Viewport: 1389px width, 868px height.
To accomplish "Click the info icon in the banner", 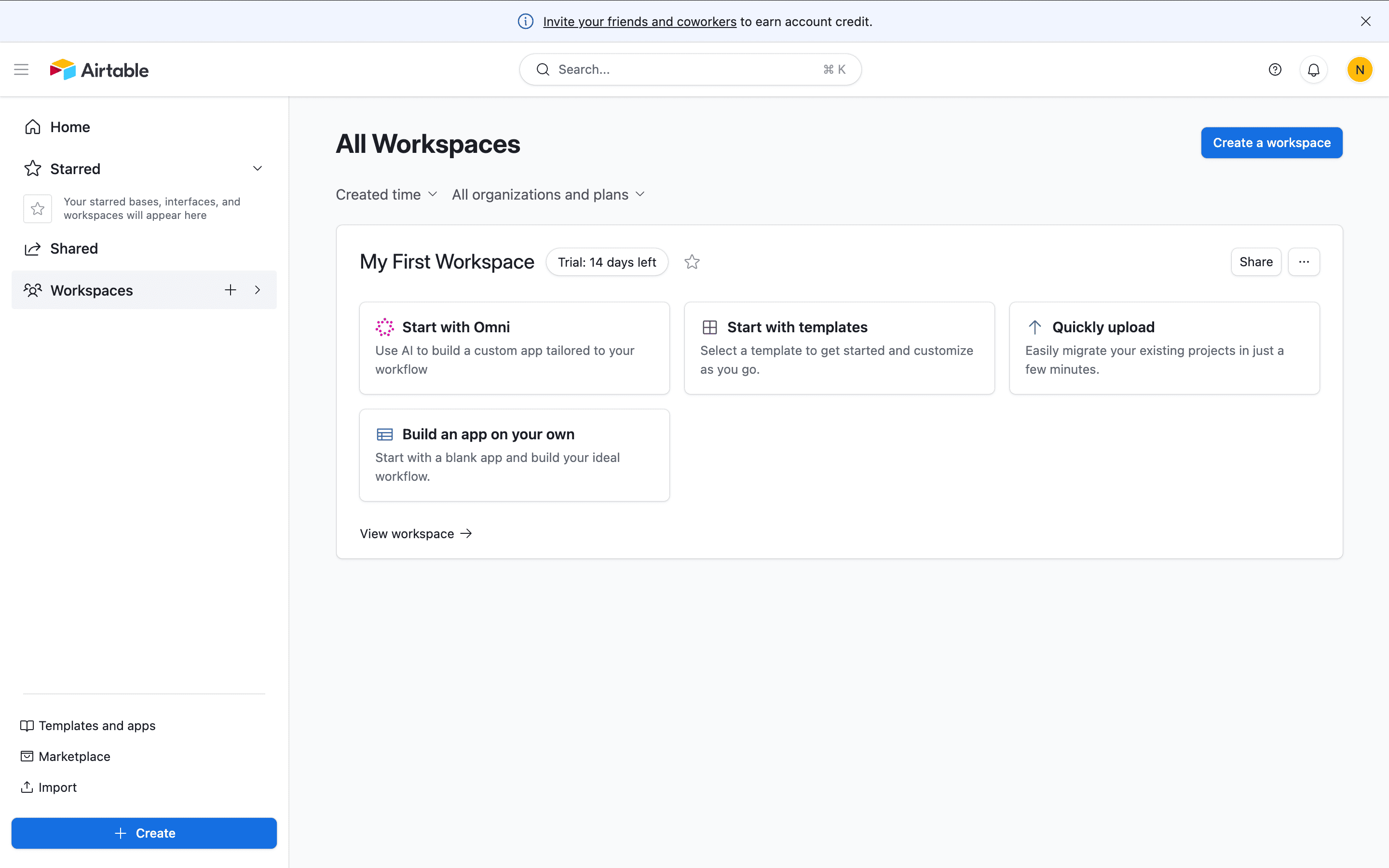I will click(x=525, y=21).
